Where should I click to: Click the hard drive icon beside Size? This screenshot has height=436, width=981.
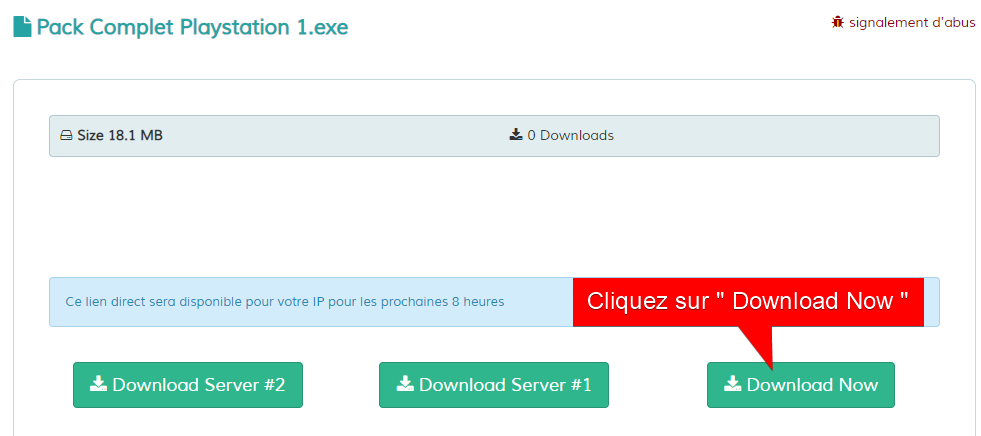pos(66,136)
